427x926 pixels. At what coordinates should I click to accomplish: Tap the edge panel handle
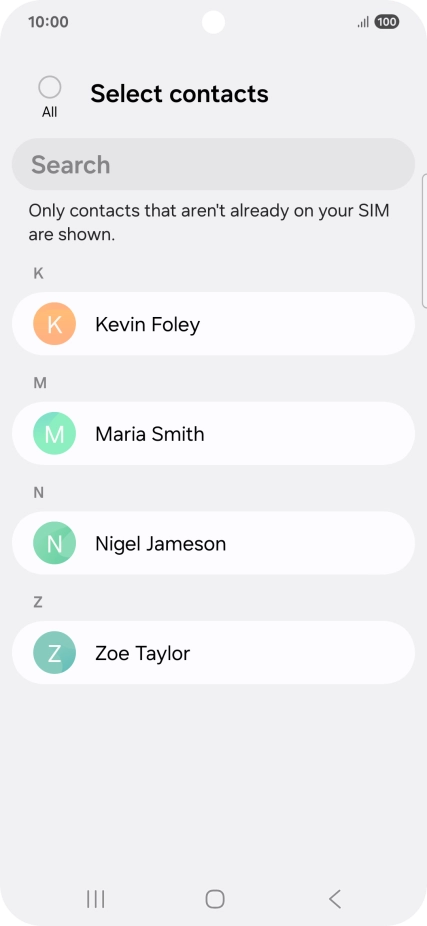(424, 241)
